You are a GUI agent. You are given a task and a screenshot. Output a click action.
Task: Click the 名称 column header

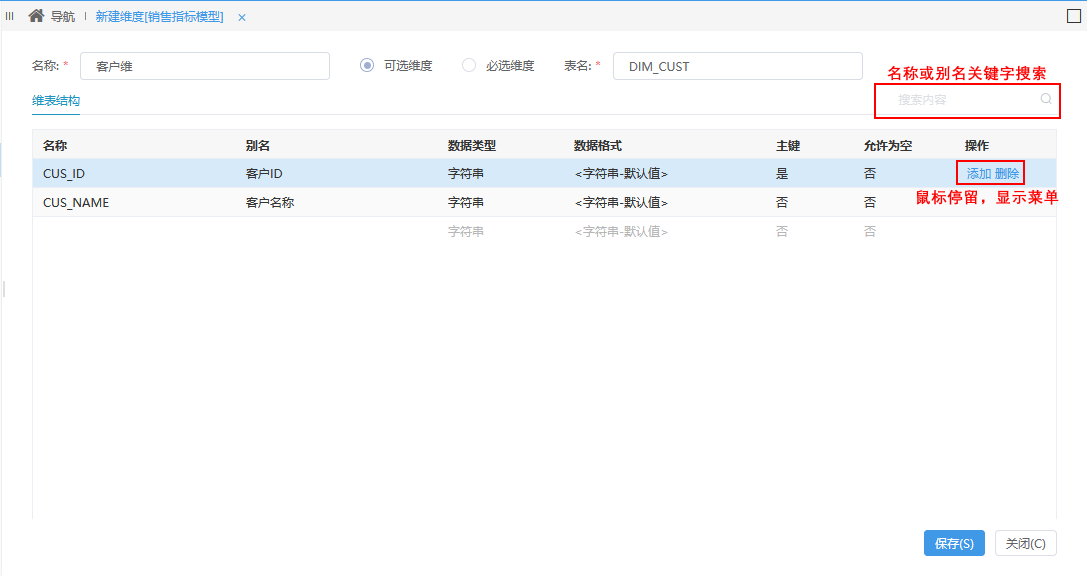pyautogui.click(x=55, y=146)
